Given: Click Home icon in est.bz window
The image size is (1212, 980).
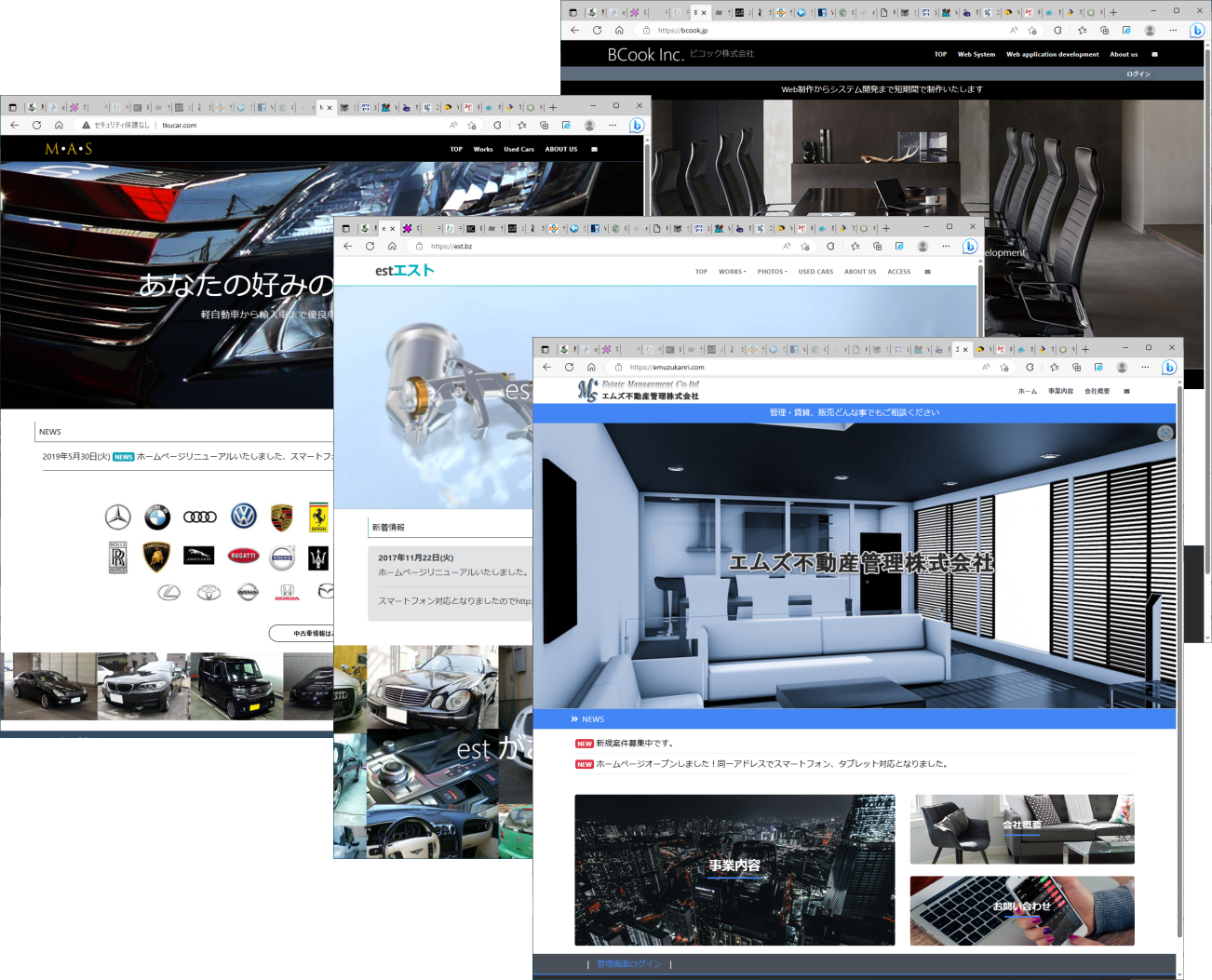Looking at the screenshot, I should (x=392, y=246).
